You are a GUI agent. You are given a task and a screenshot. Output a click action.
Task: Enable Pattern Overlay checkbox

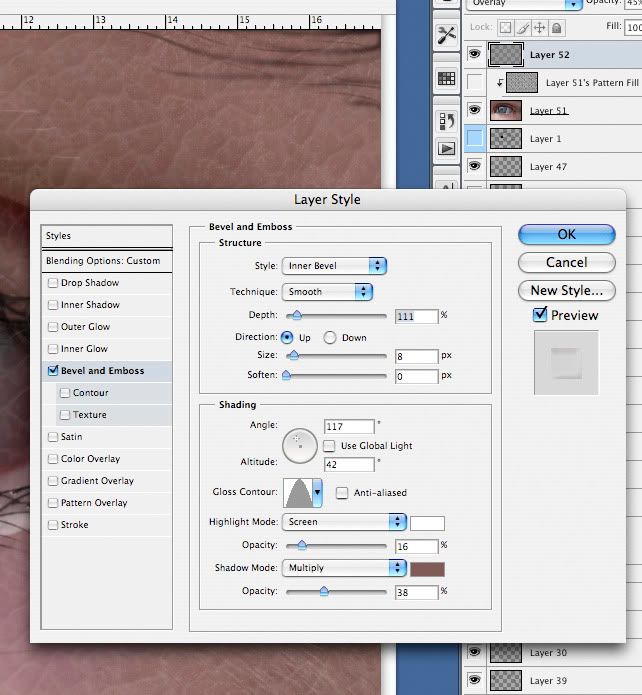[x=53, y=503]
